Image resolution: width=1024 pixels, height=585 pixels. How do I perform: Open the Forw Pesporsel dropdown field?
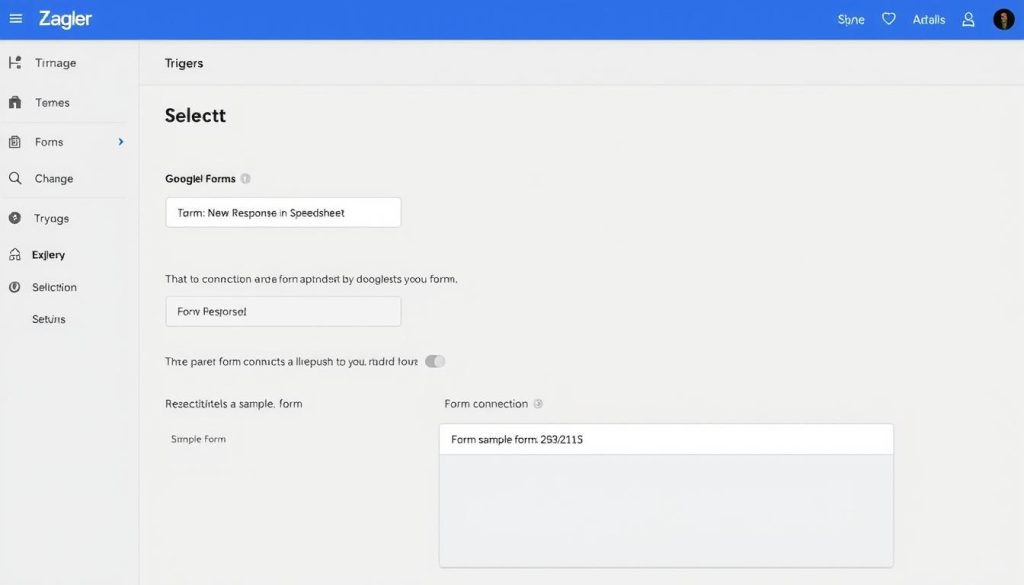(x=283, y=311)
